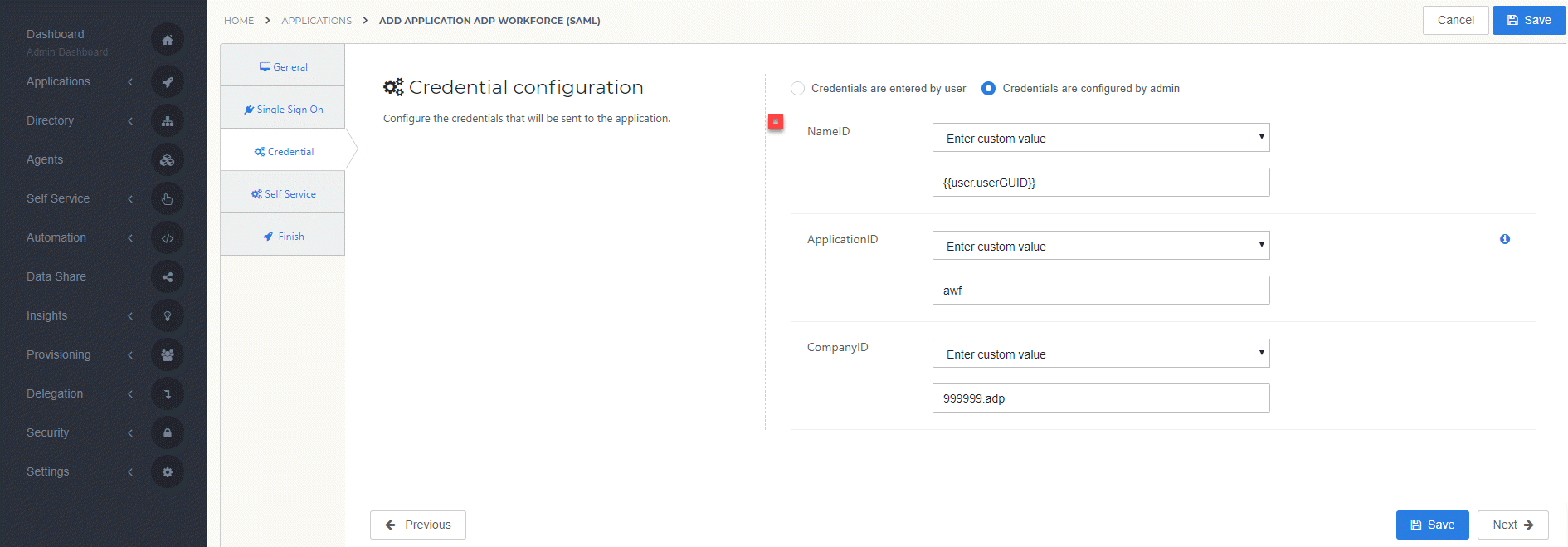Screen dimensions: 1568x547
Task: Click the top Save button
Action: coord(1529,20)
